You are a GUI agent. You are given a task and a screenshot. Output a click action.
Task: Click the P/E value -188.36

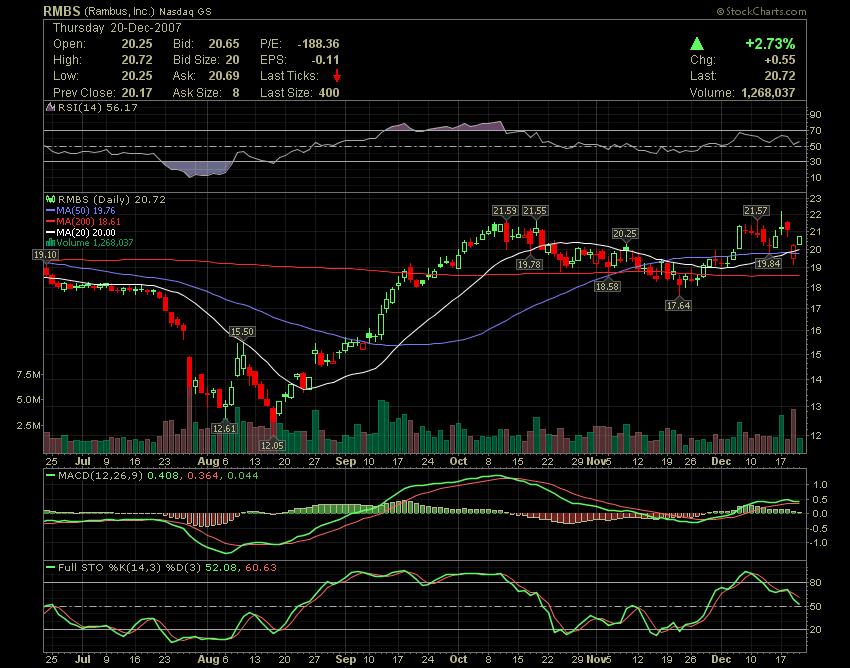[x=318, y=44]
